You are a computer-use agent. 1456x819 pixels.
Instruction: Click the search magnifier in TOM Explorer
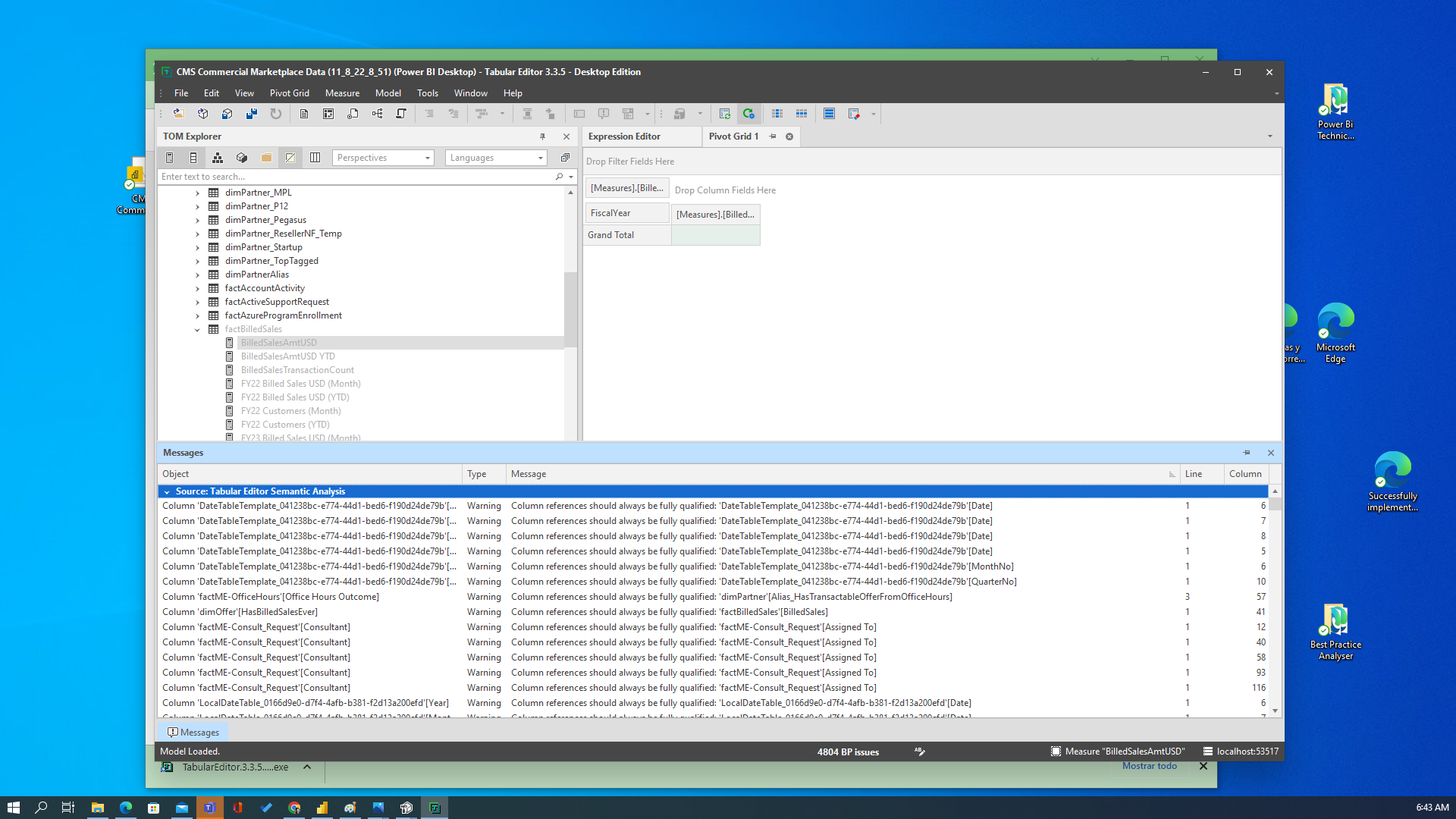coord(559,176)
